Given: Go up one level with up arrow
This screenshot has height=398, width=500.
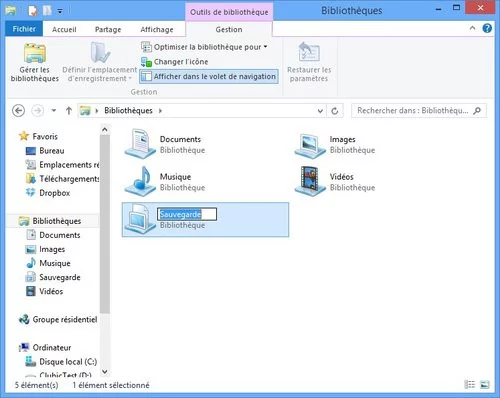Looking at the screenshot, I should click(69, 110).
